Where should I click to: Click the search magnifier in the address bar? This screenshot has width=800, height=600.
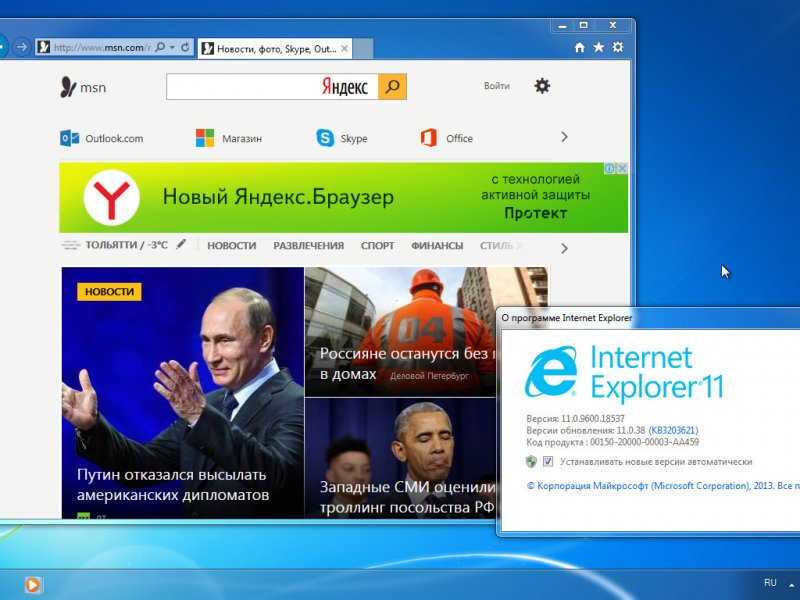pyautogui.click(x=160, y=47)
